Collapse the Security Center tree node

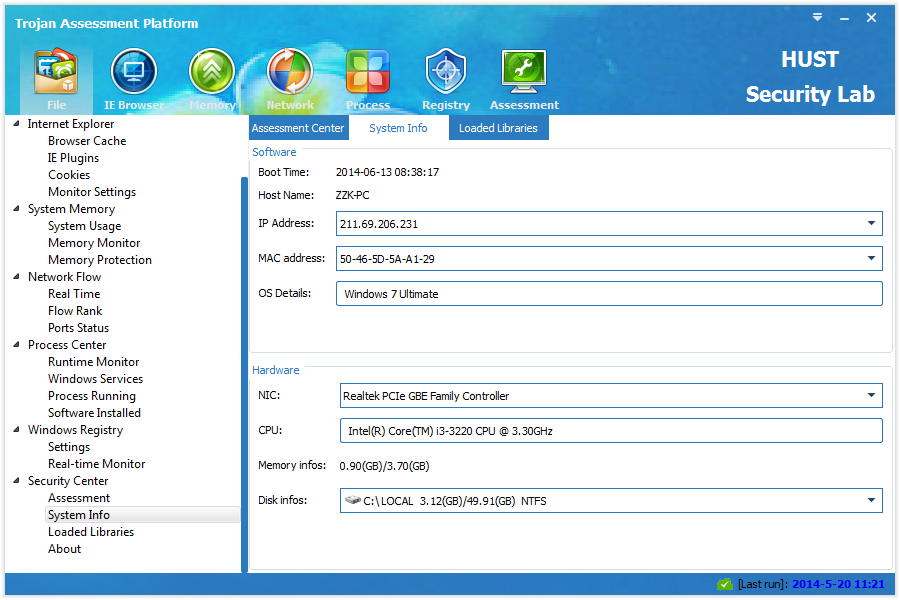coord(17,481)
